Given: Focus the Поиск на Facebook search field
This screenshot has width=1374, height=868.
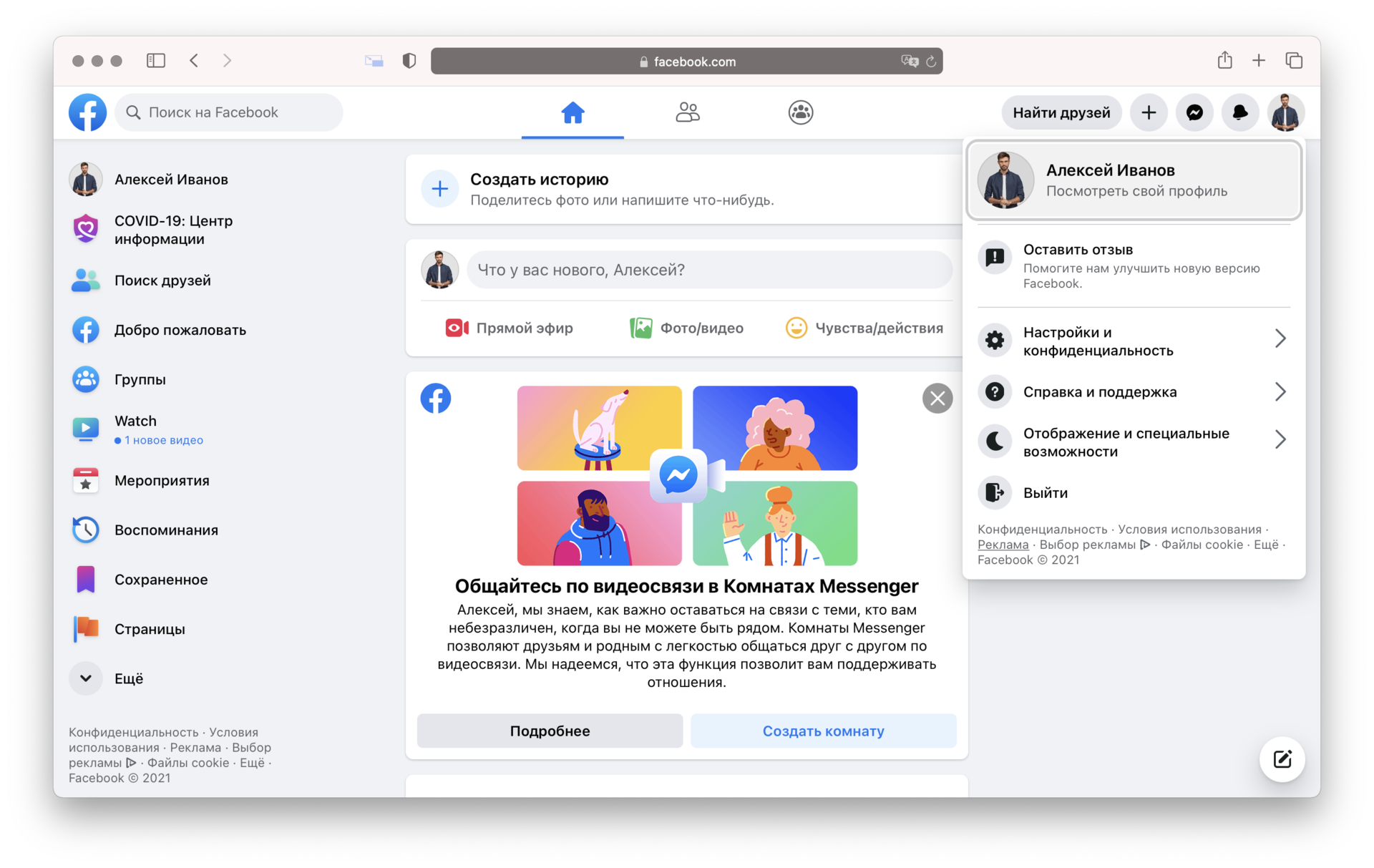Looking at the screenshot, I should point(229,112).
